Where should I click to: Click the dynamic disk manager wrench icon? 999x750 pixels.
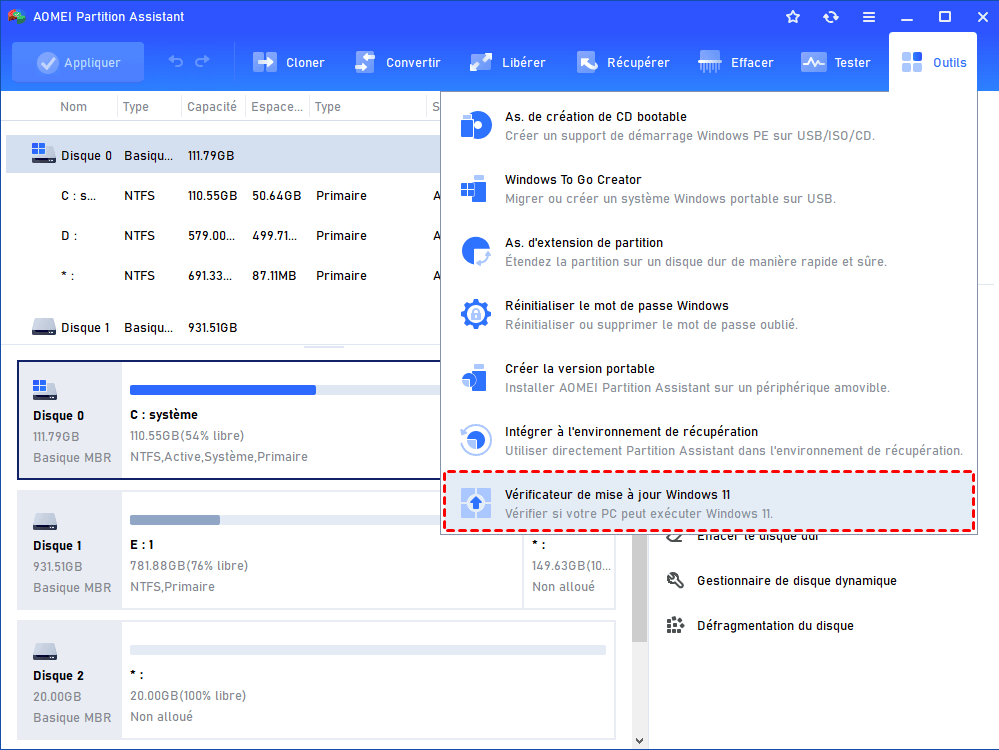(675, 581)
